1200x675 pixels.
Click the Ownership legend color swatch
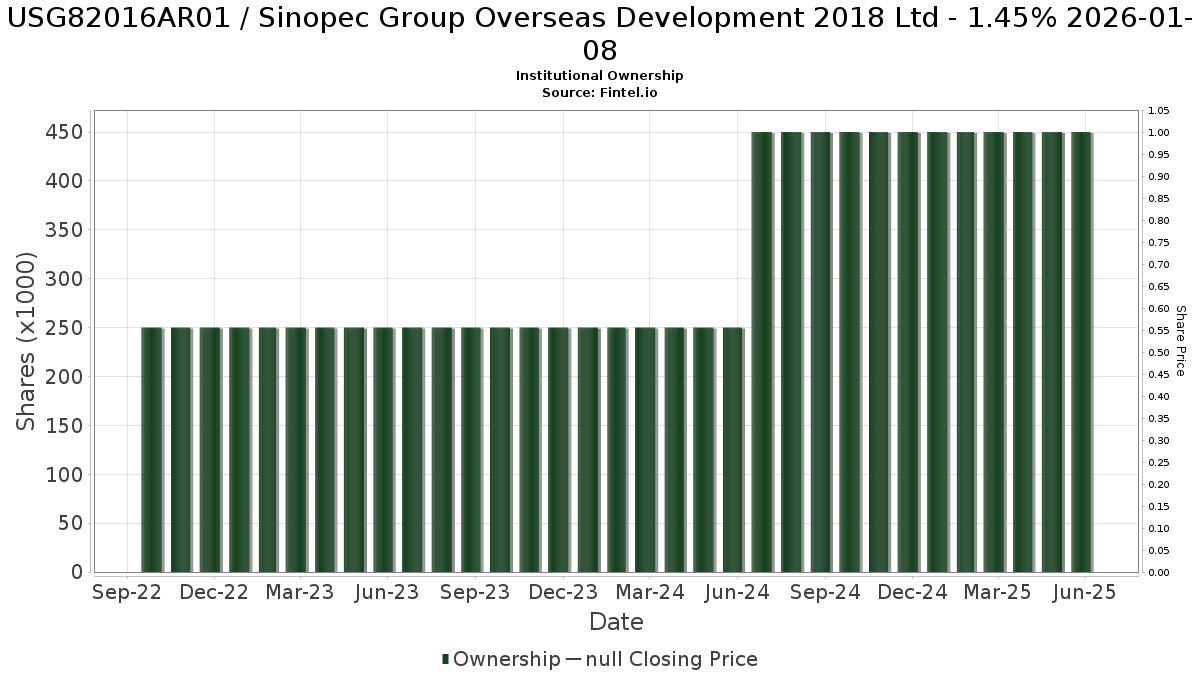[446, 659]
